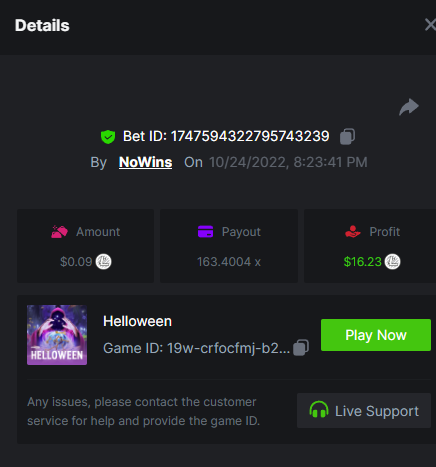Copy the Game ID to clipboard
Screen dimensions: 436x467
click(301, 348)
